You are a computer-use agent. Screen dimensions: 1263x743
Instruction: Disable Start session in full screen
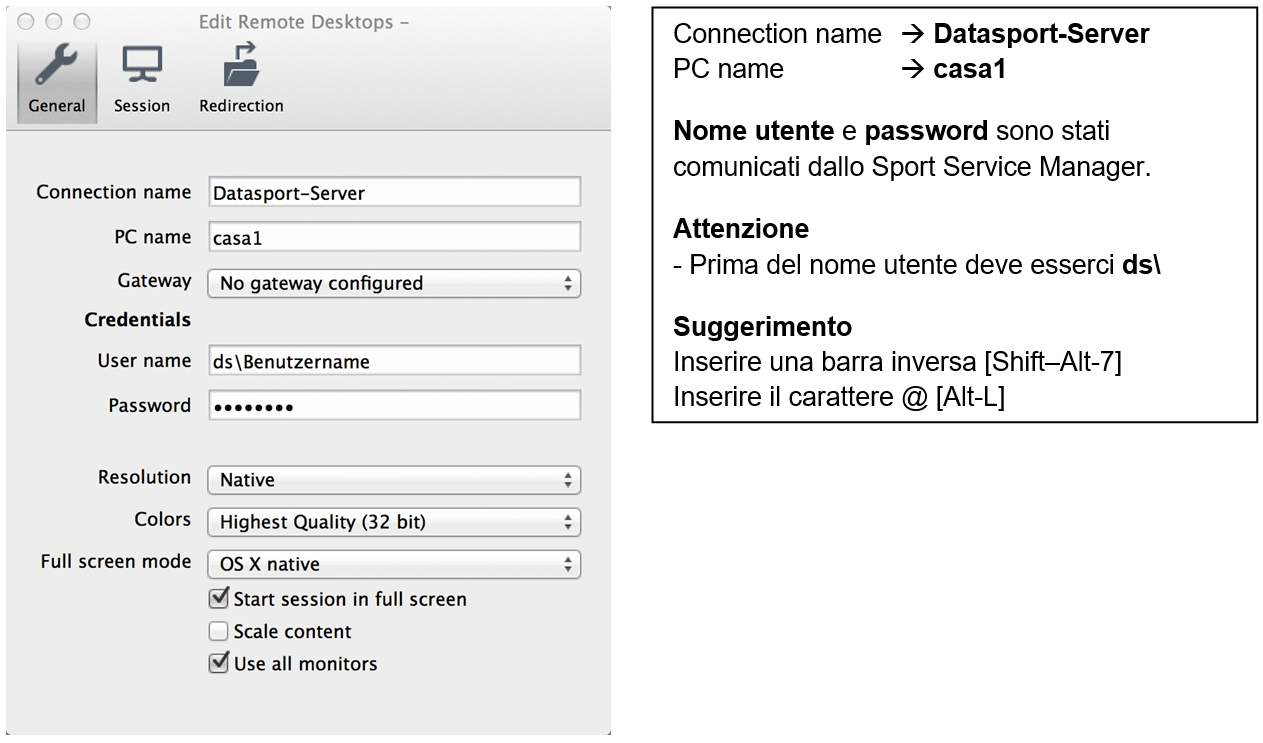(218, 599)
